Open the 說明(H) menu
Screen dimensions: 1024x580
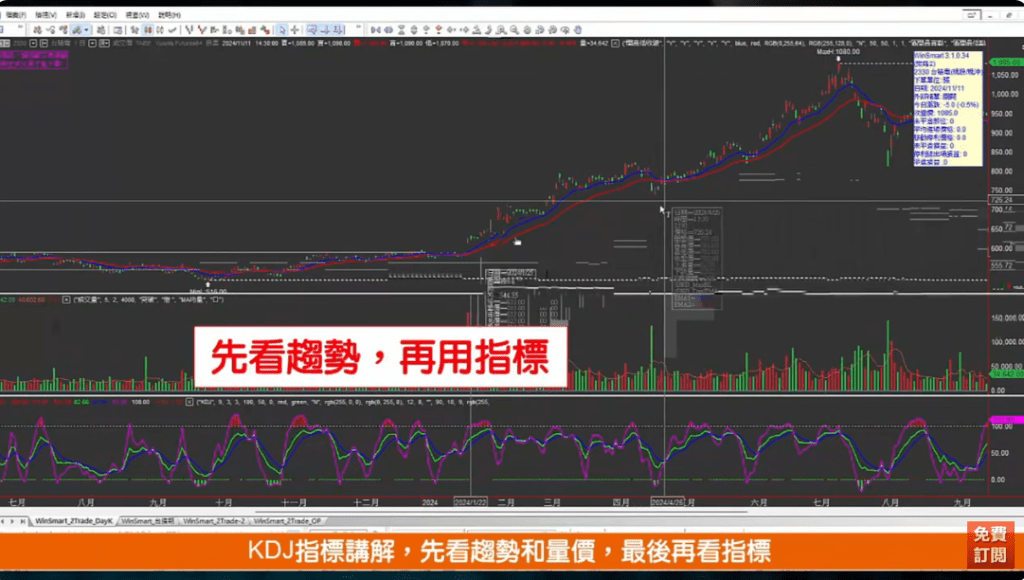pyautogui.click(x=169, y=15)
